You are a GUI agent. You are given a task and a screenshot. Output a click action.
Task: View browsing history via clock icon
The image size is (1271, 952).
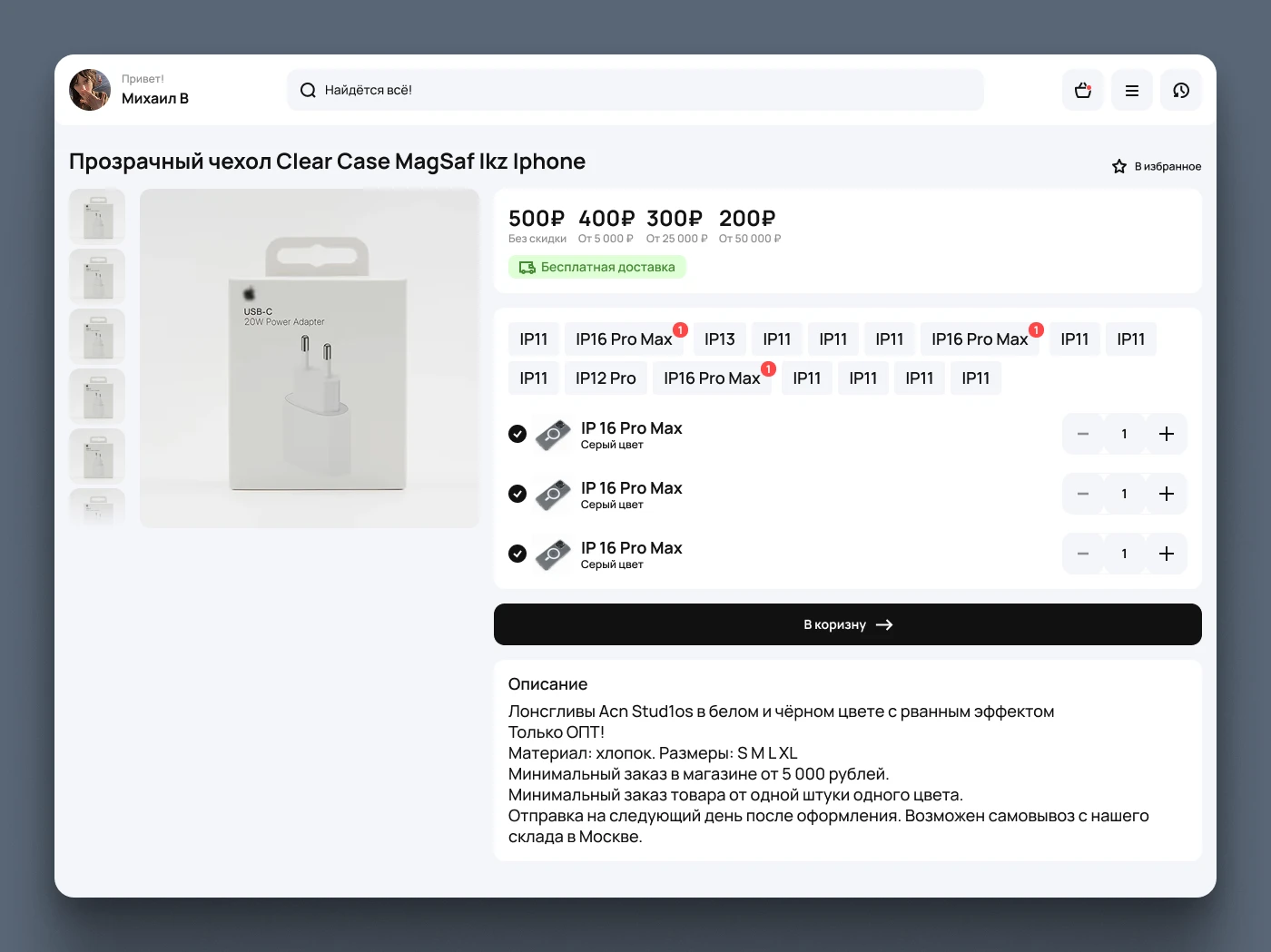[1180, 90]
